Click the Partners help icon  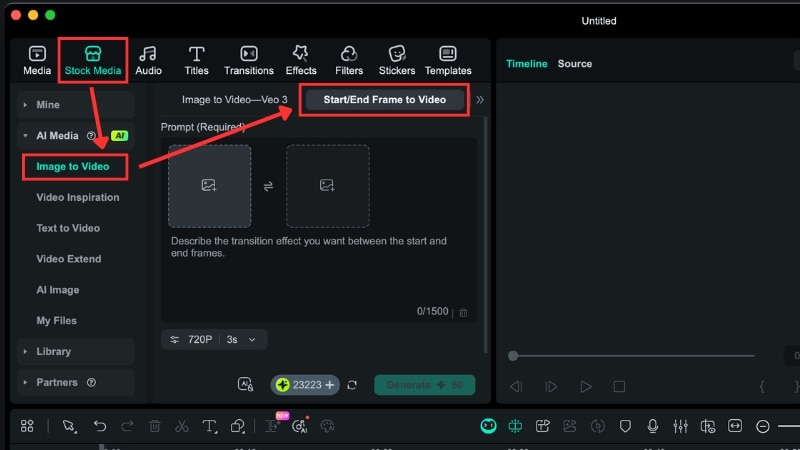point(91,382)
